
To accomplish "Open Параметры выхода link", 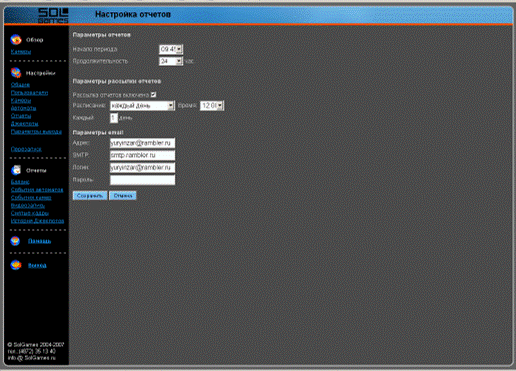I will [x=36, y=132].
